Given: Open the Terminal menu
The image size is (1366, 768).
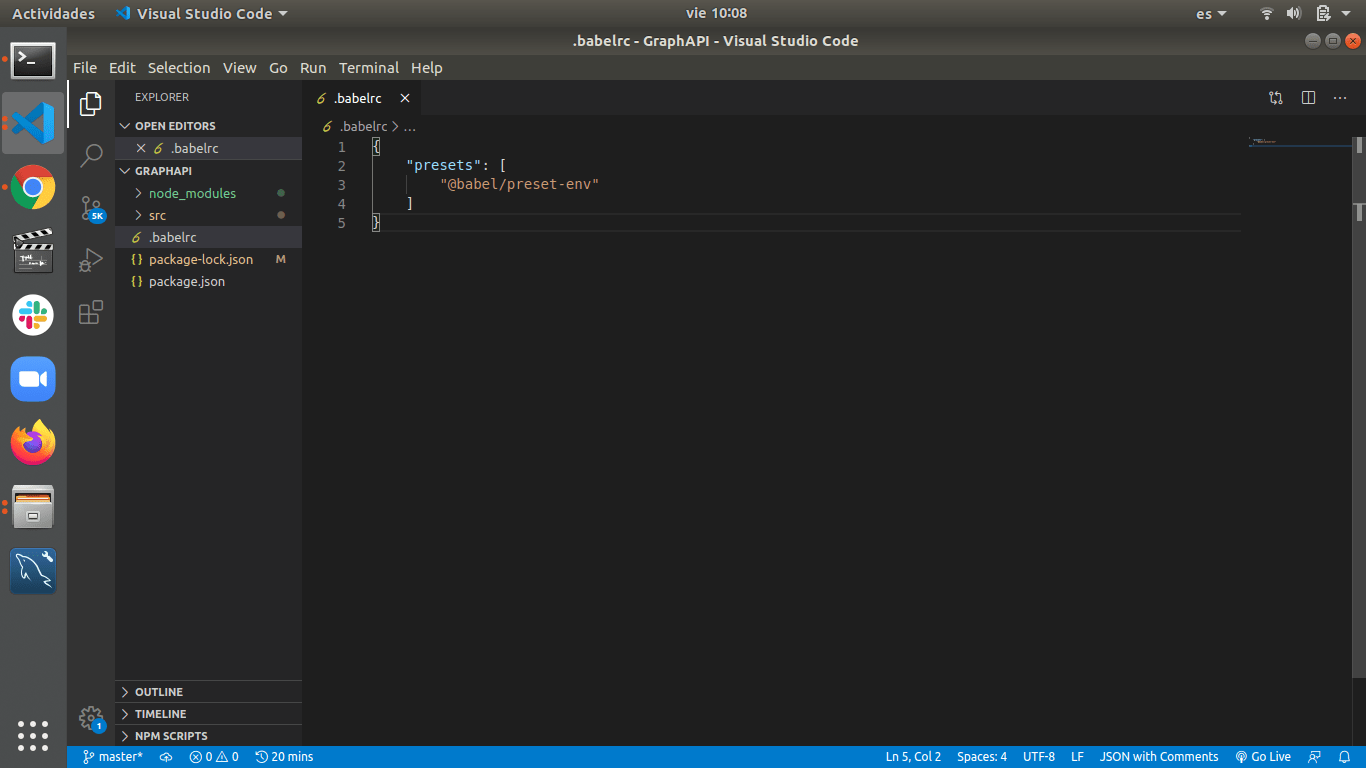Looking at the screenshot, I should [x=368, y=68].
